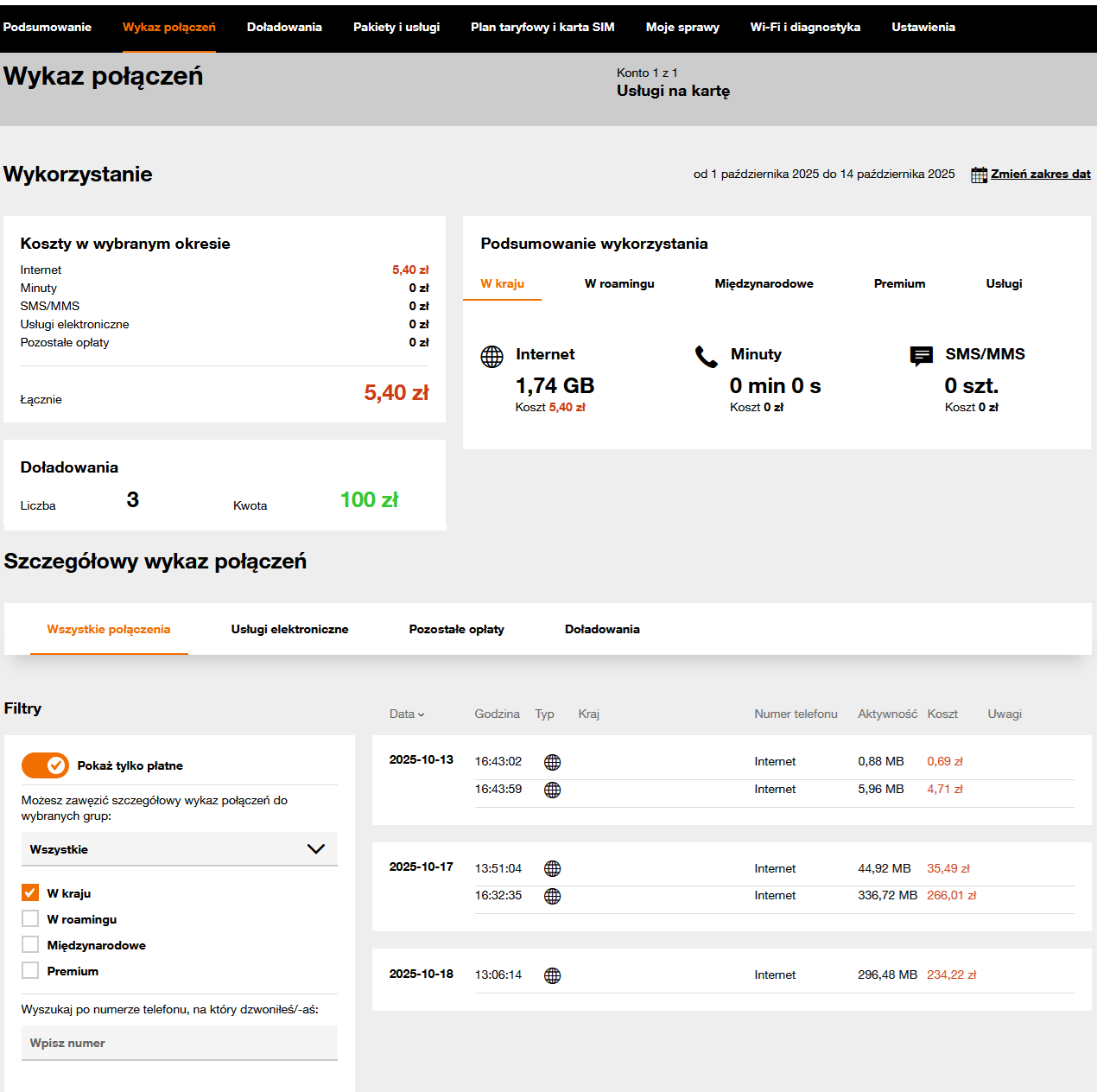Screen dimensions: 1097x1092
Task: Click the Internet globe icon in usage summary
Action: [491, 356]
